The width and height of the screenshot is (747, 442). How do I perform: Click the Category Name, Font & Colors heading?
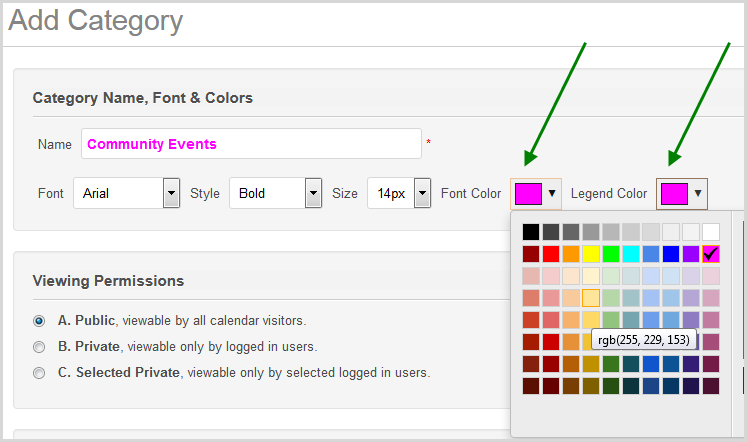coord(142,98)
